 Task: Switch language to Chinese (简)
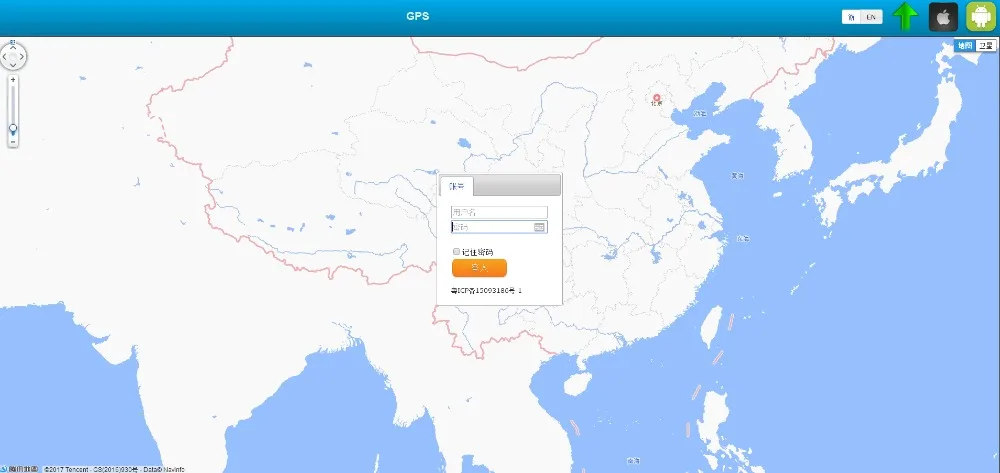tap(851, 17)
